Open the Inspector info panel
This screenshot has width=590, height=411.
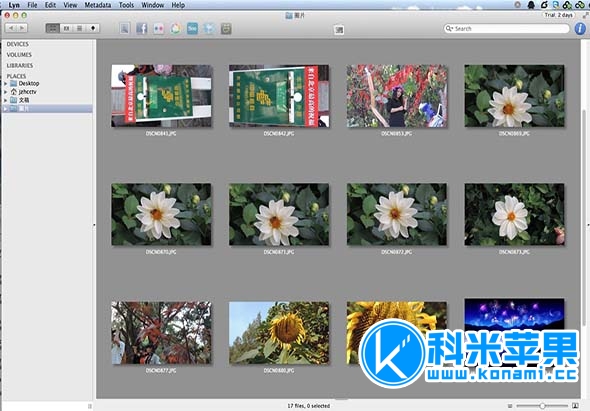coord(580,29)
